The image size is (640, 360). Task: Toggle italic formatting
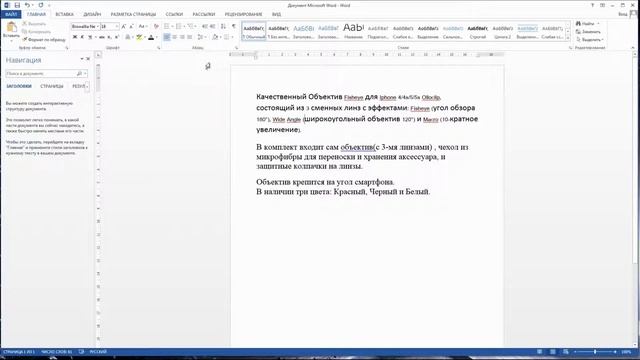coord(82,37)
